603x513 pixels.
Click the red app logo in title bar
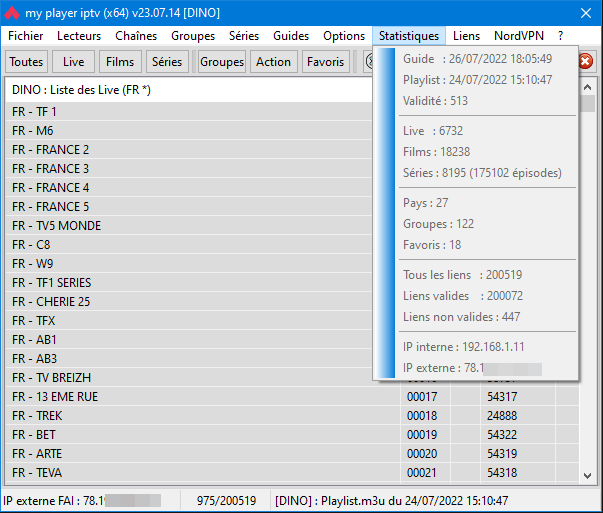[x=12, y=13]
